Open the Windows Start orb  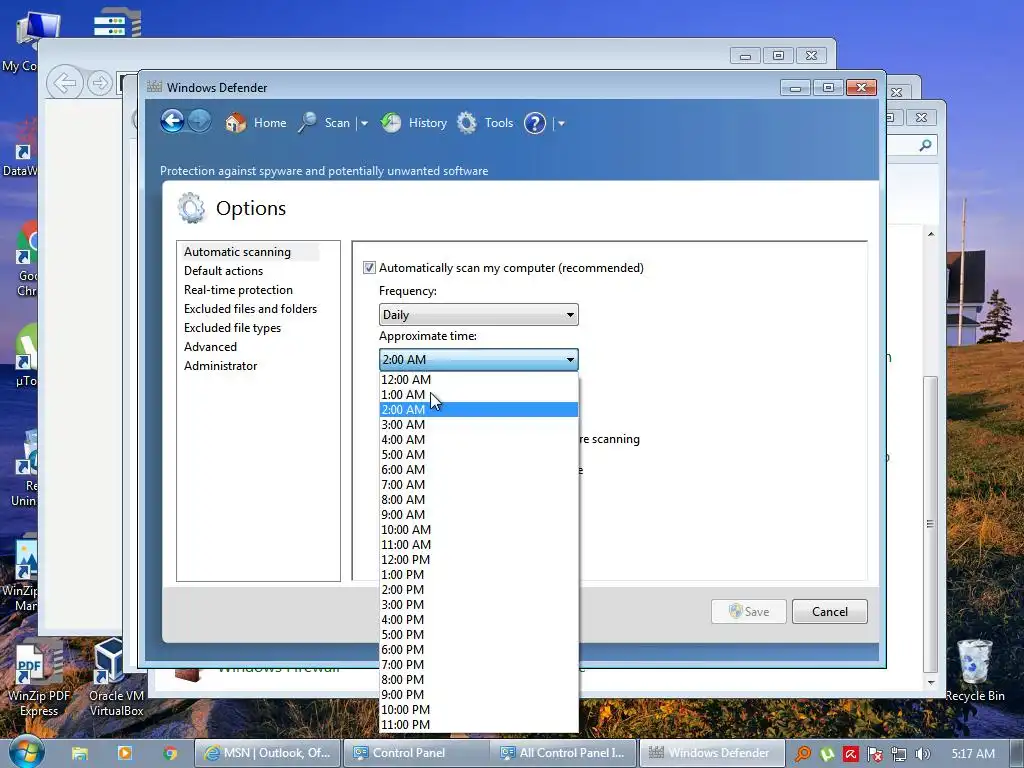[x=27, y=751]
